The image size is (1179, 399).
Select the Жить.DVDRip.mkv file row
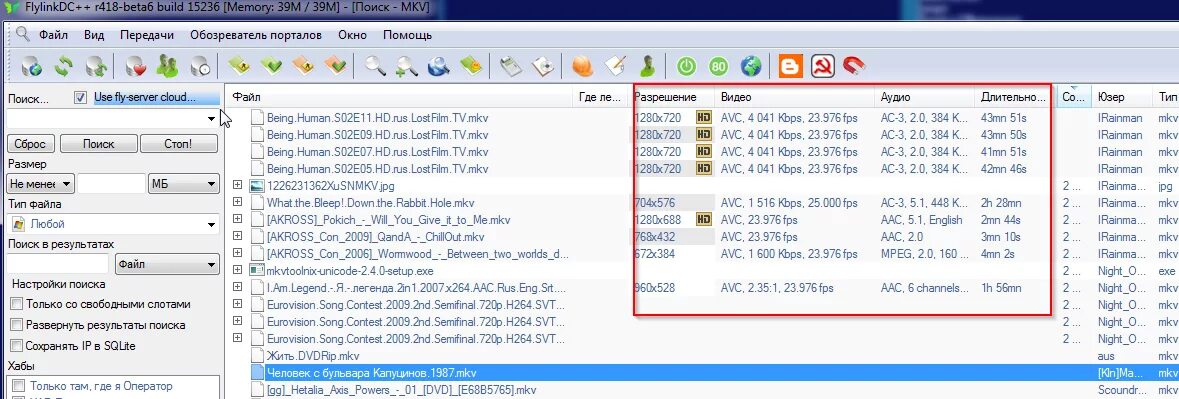click(702, 355)
